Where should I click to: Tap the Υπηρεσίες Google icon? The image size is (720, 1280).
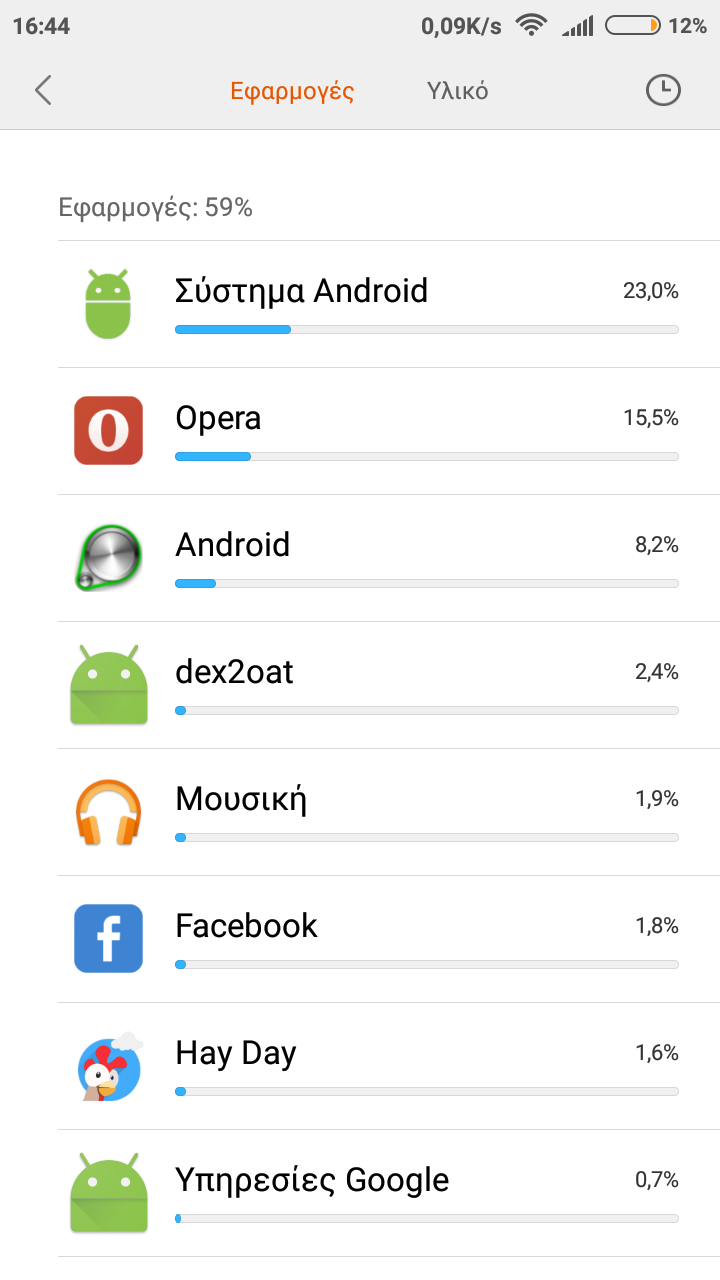coord(108,1192)
